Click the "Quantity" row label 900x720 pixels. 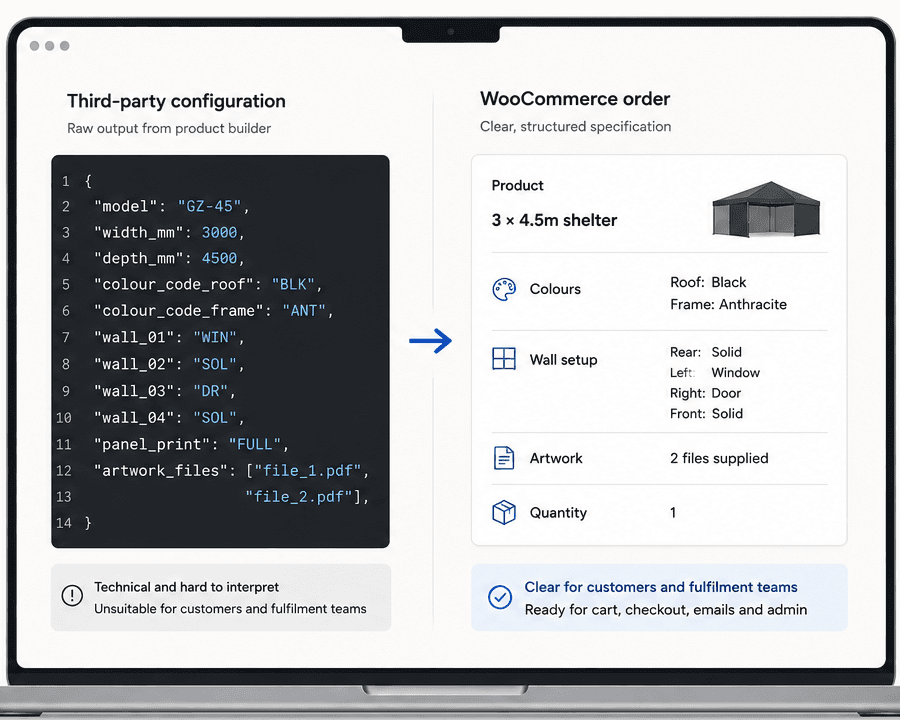pyautogui.click(x=558, y=513)
